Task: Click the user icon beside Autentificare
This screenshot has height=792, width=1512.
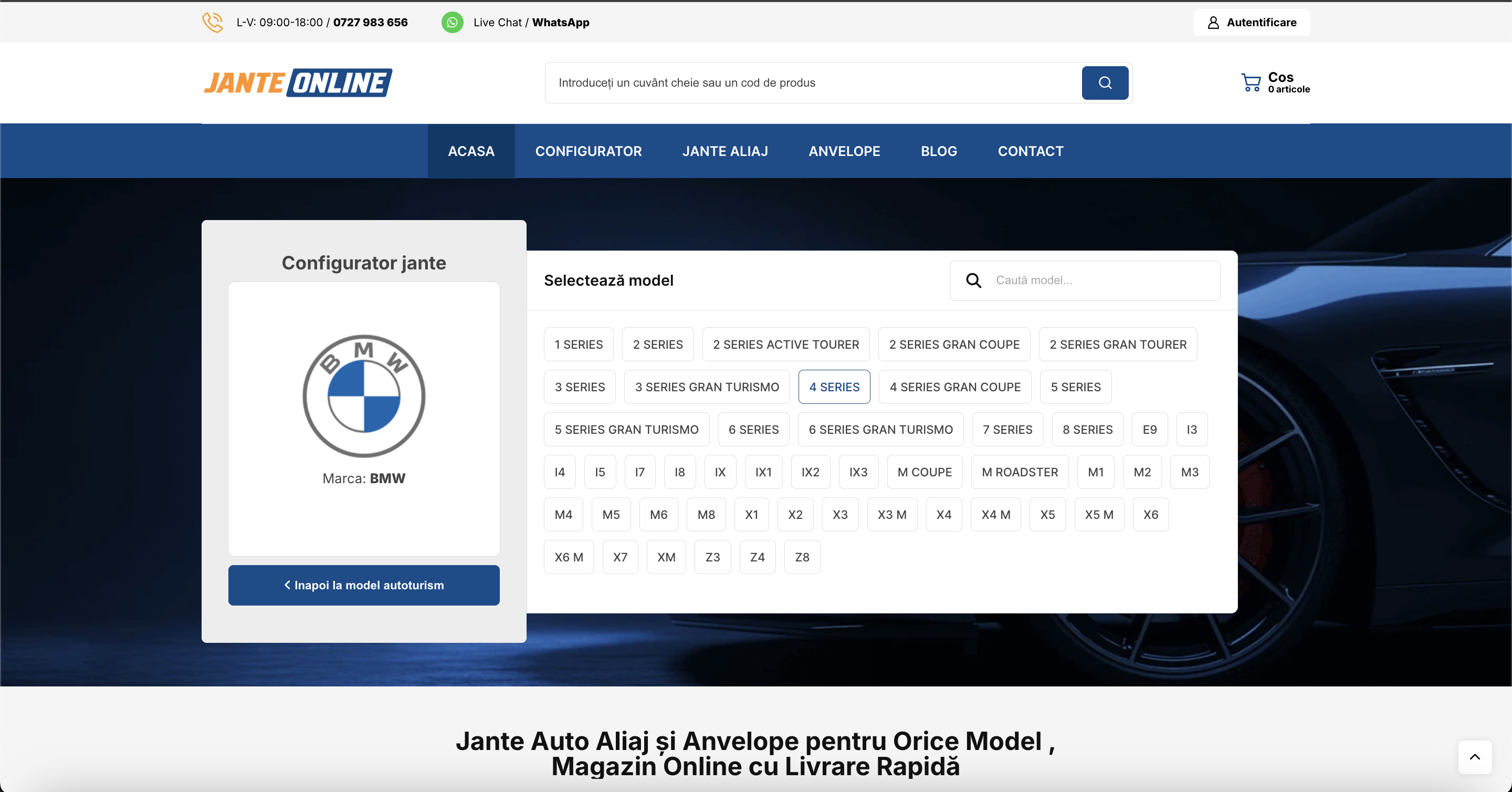Action: [x=1213, y=22]
